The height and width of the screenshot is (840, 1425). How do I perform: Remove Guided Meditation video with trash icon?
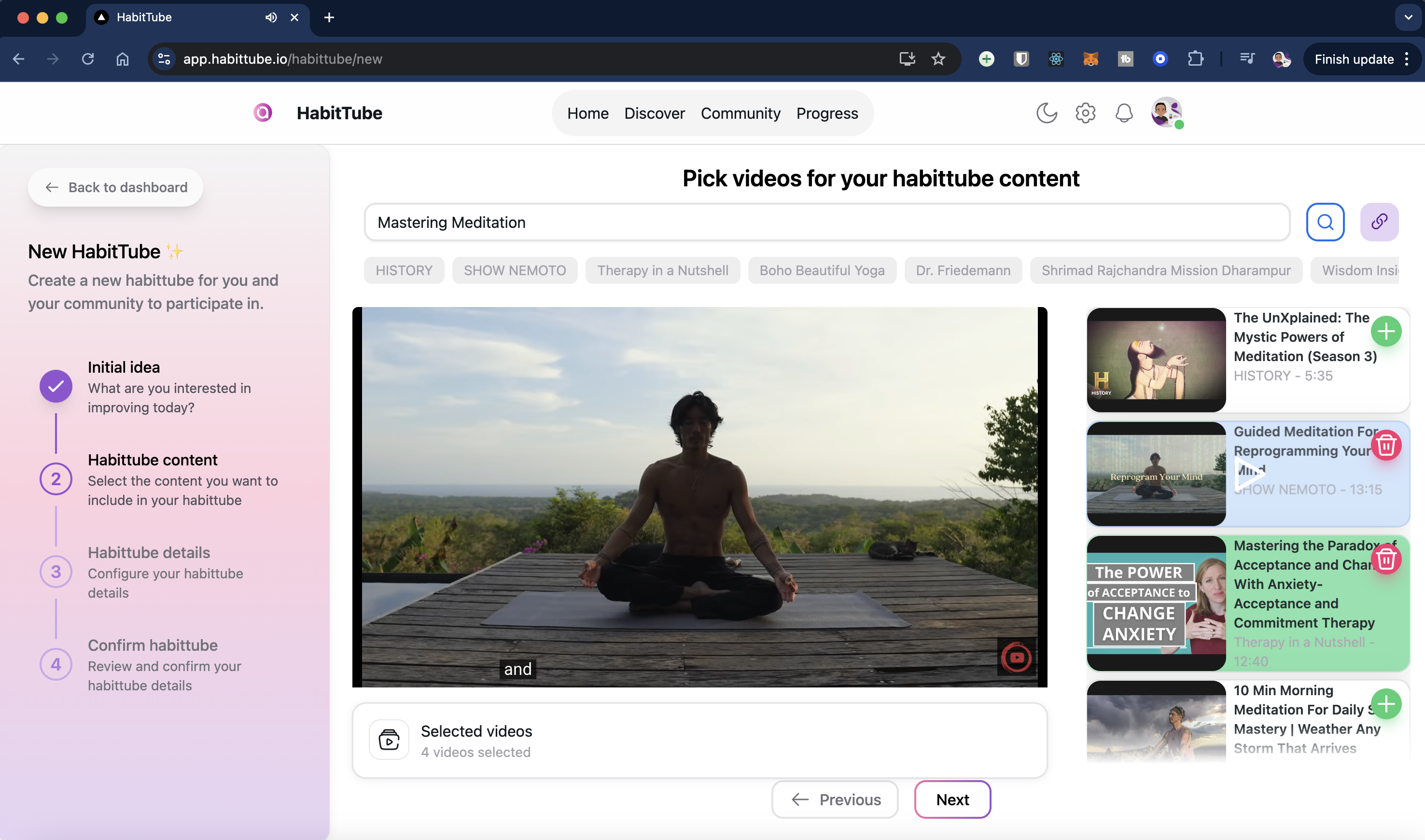click(x=1385, y=446)
